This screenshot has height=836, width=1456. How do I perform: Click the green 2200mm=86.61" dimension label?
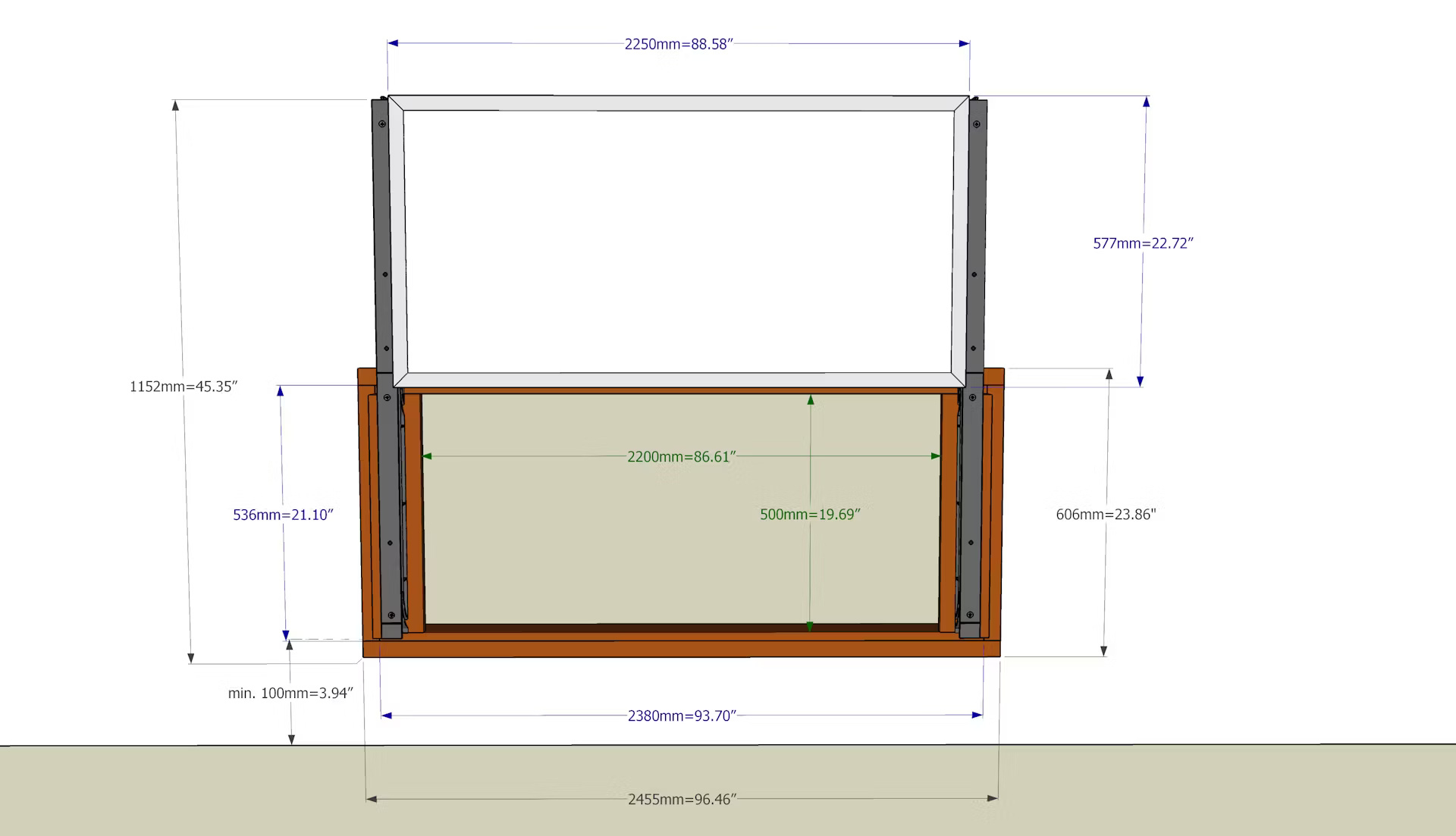point(681,456)
